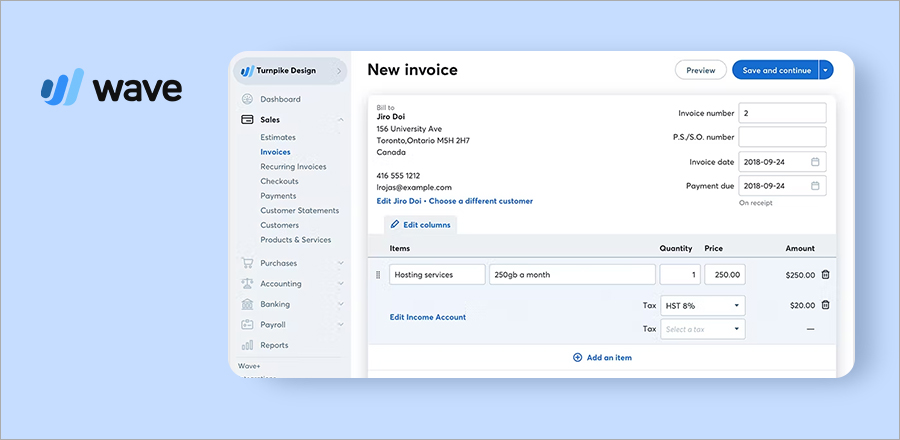Click the Hosting services item name field
Screen dimensions: 900x440
pos(437,275)
